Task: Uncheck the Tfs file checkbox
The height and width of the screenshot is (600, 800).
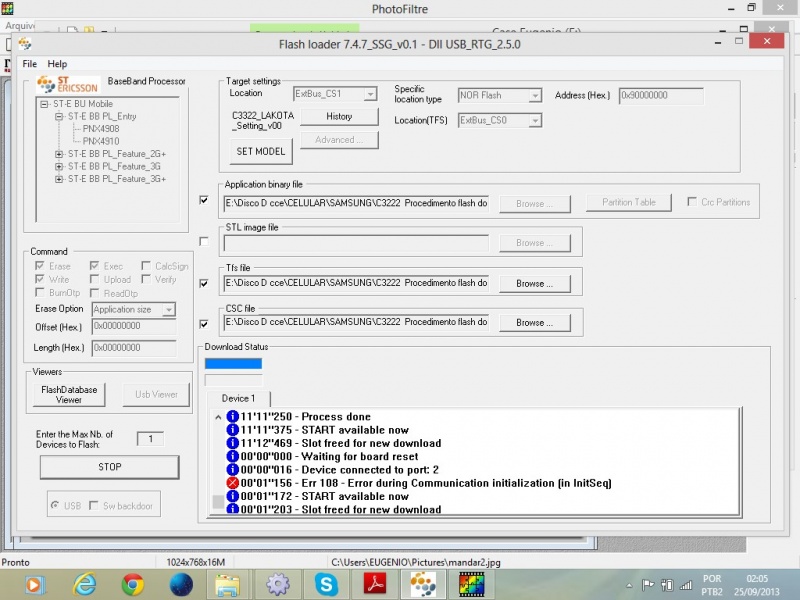Action: [204, 283]
